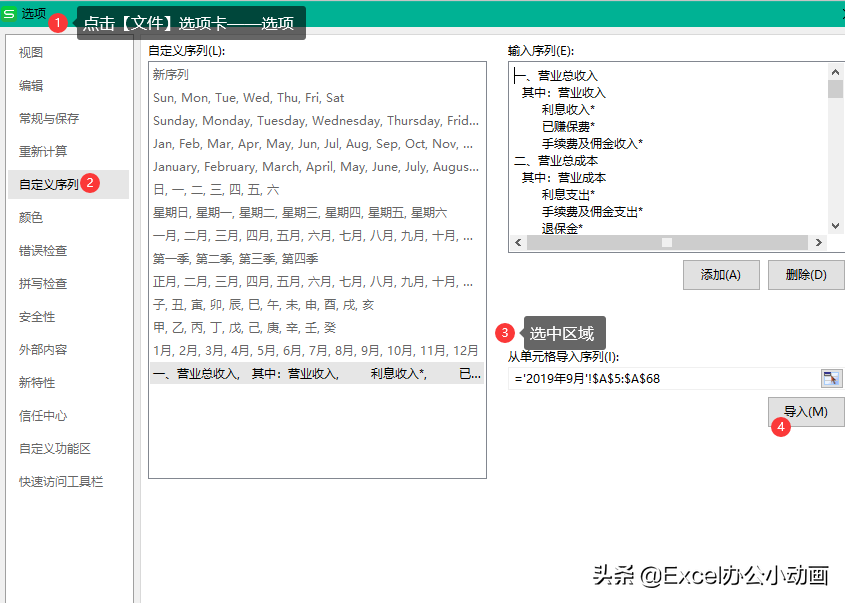Click the 删除(D) button

pos(806,275)
